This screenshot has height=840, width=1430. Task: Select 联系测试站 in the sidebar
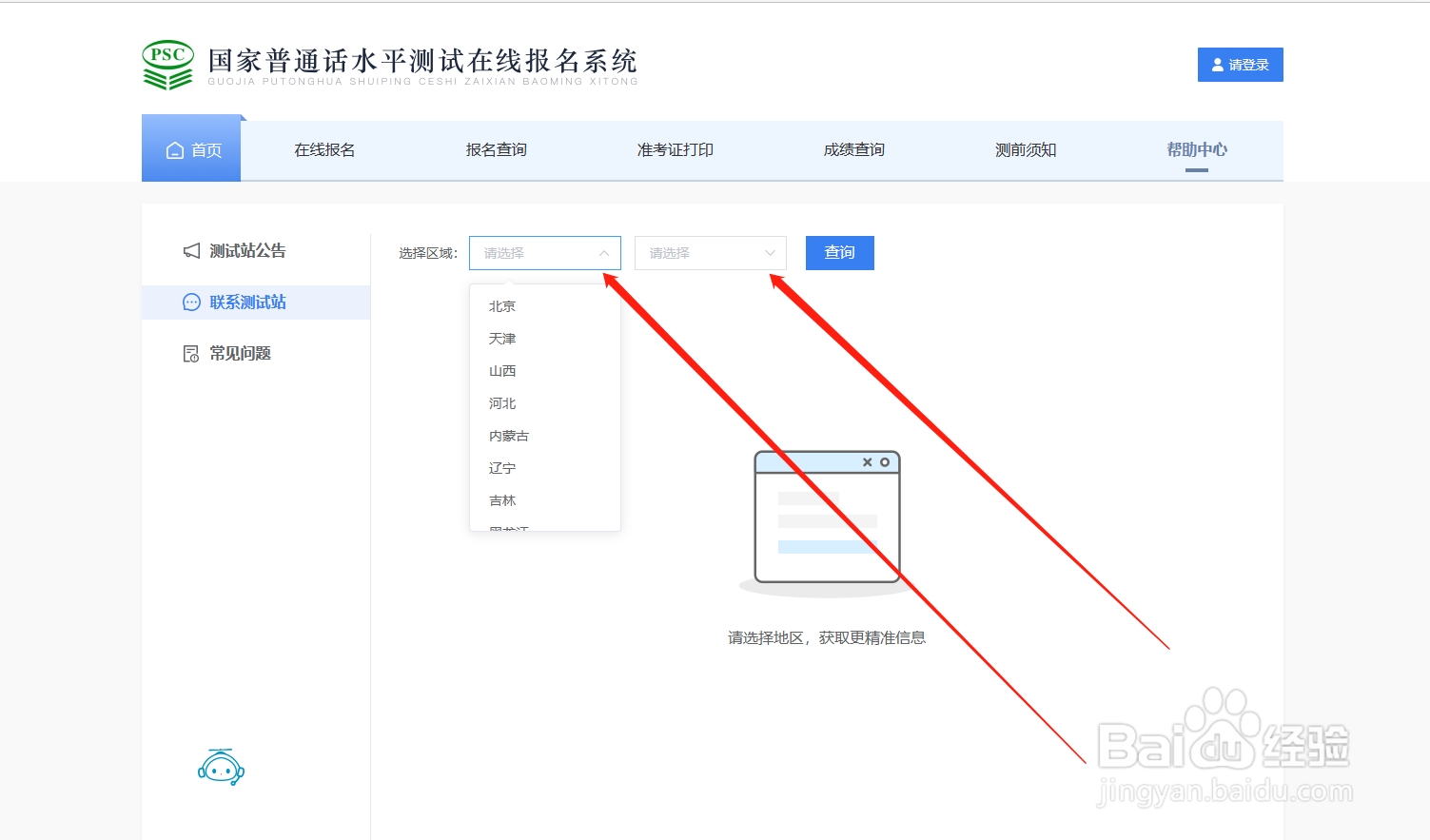(x=256, y=303)
